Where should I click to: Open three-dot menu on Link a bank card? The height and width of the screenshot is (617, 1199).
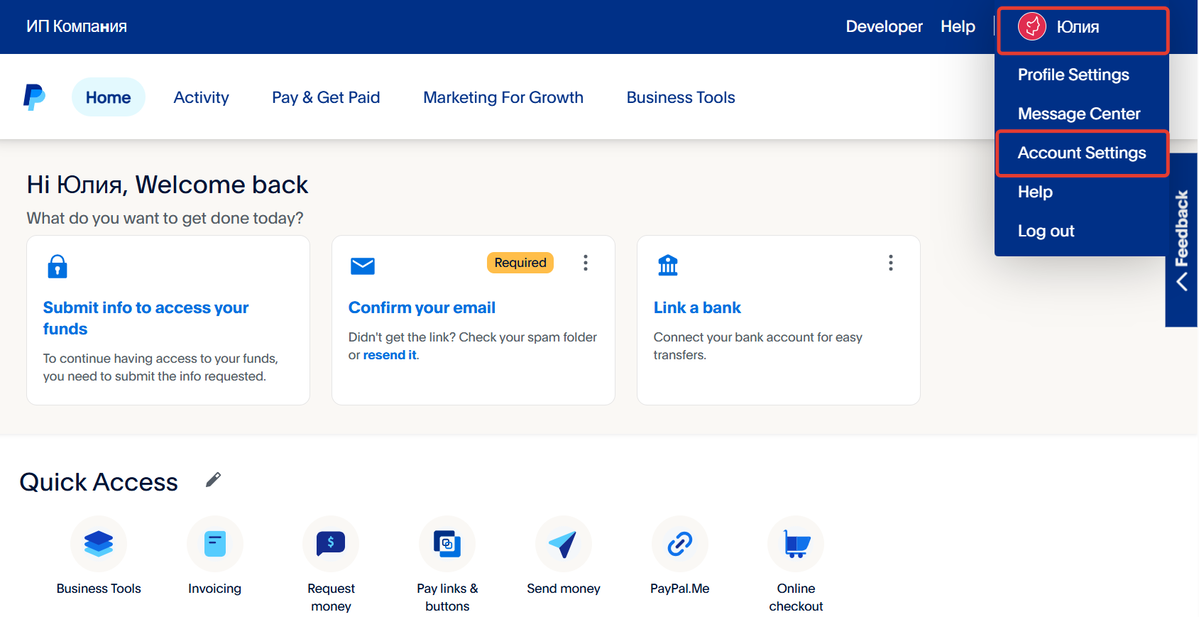click(891, 263)
